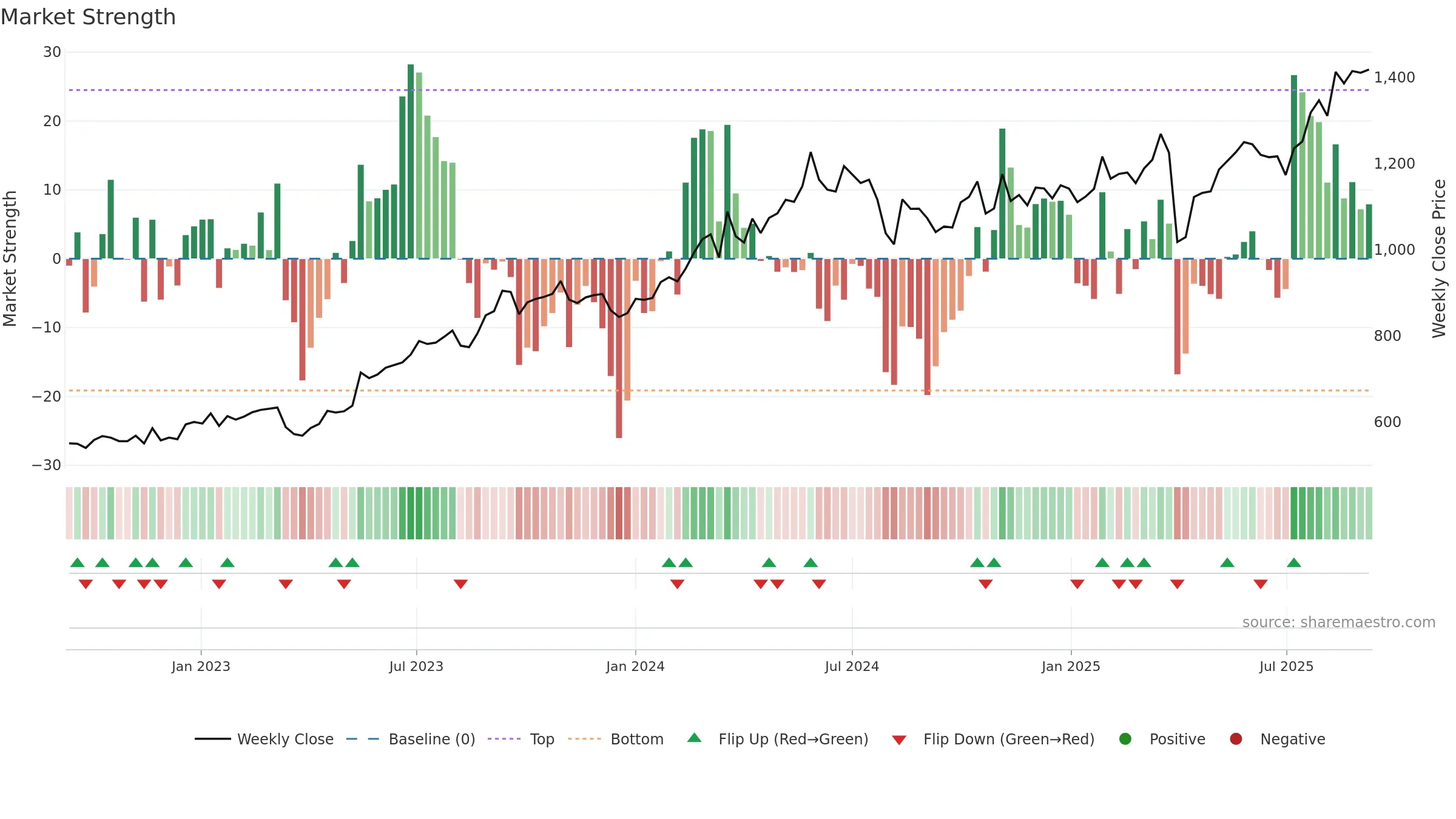Click the Jul 2024 x-axis label
1456x819 pixels.
click(852, 666)
